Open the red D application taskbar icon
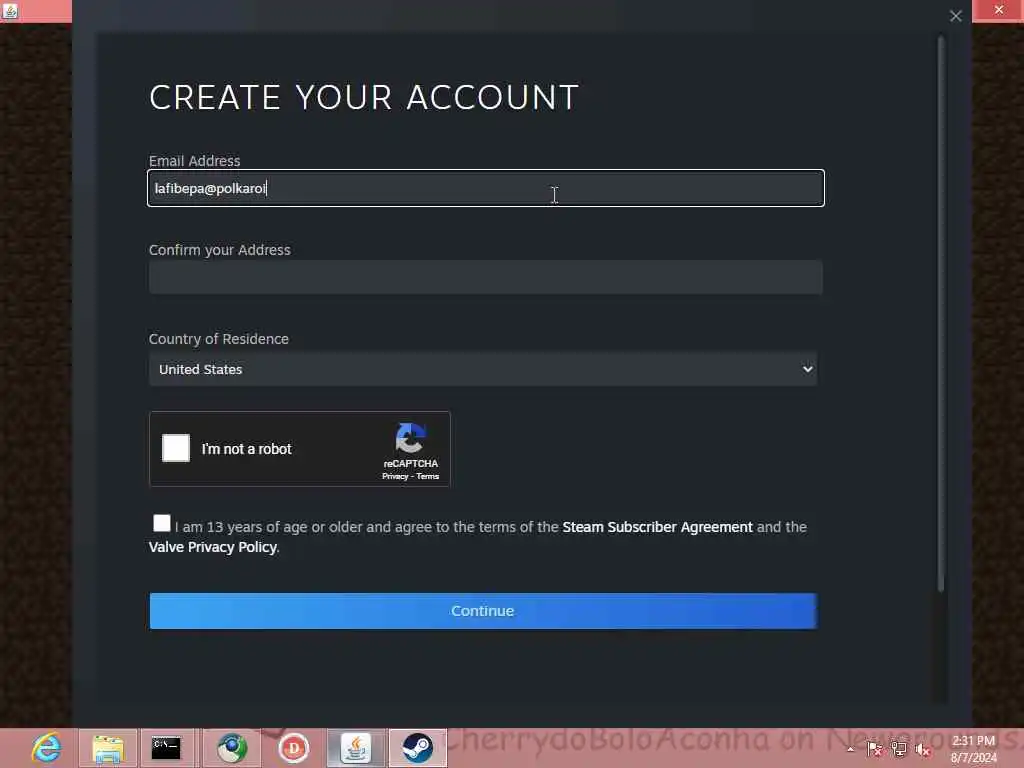The height and width of the screenshot is (768, 1024). click(x=293, y=748)
